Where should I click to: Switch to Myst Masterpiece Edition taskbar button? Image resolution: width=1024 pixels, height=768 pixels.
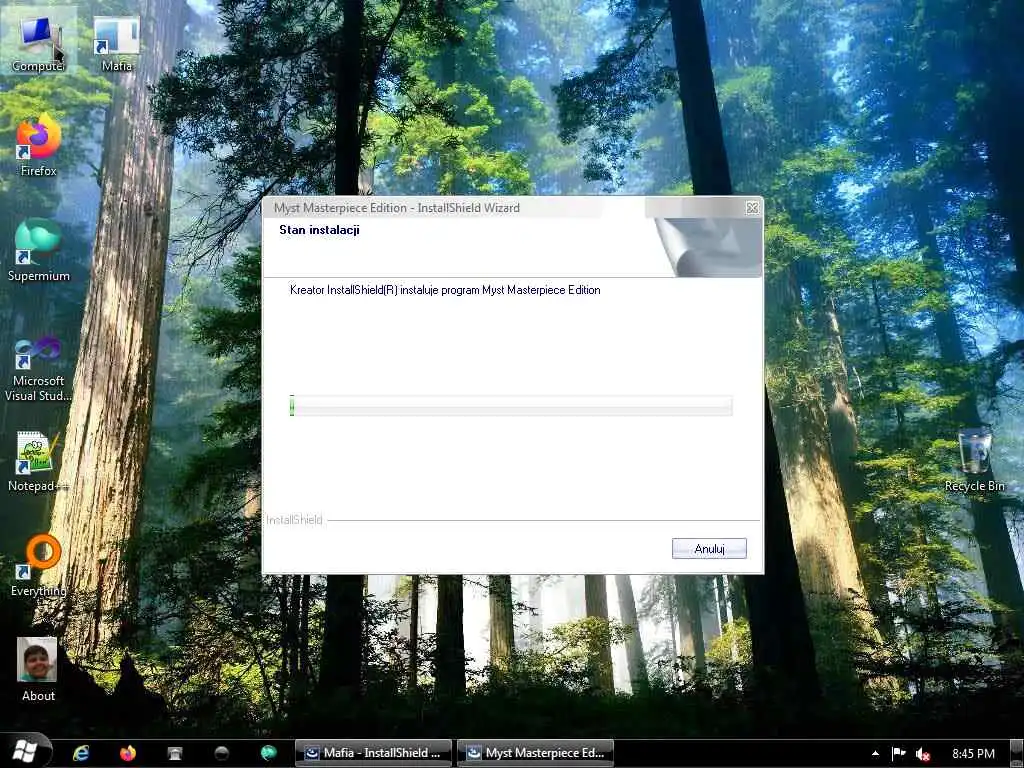[536, 753]
